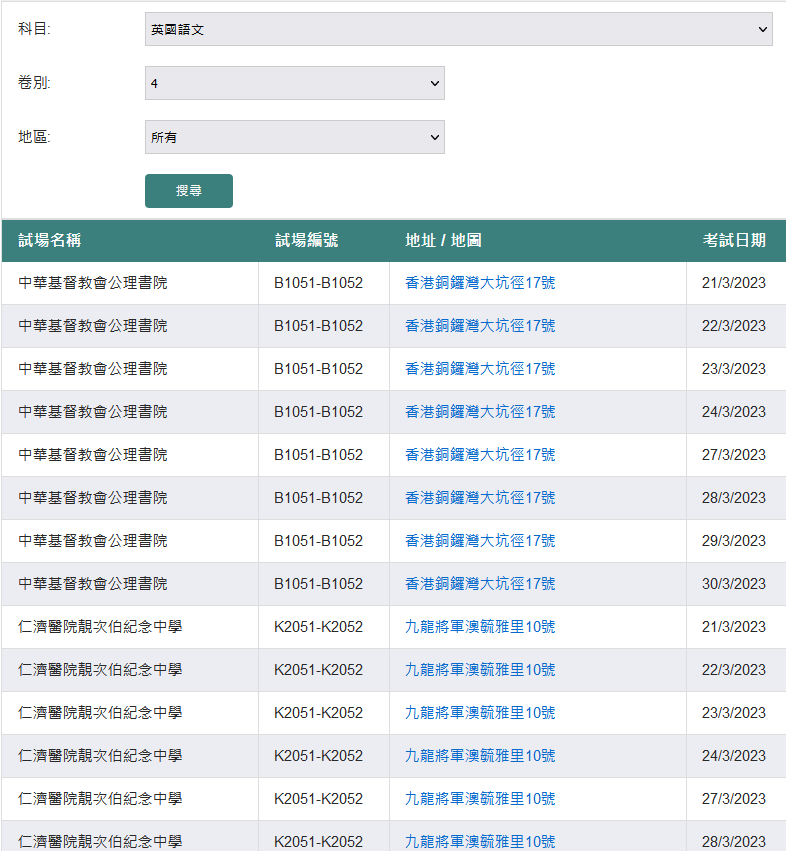Click the 卷別 field label
This screenshot has width=786, height=851.
pyautogui.click(x=34, y=82)
